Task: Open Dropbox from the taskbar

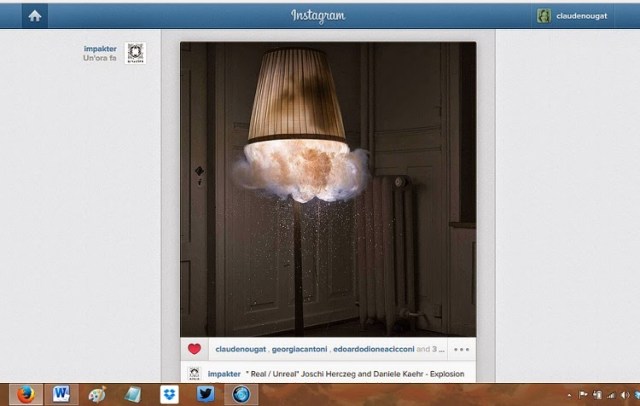Action: point(169,394)
